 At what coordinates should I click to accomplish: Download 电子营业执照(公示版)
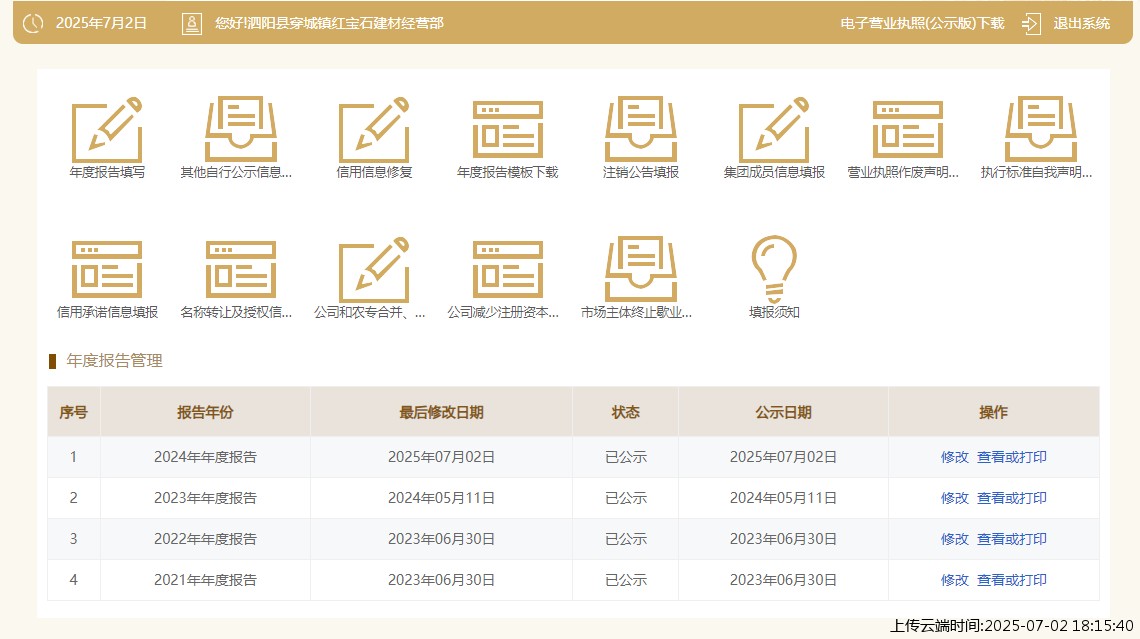922,23
